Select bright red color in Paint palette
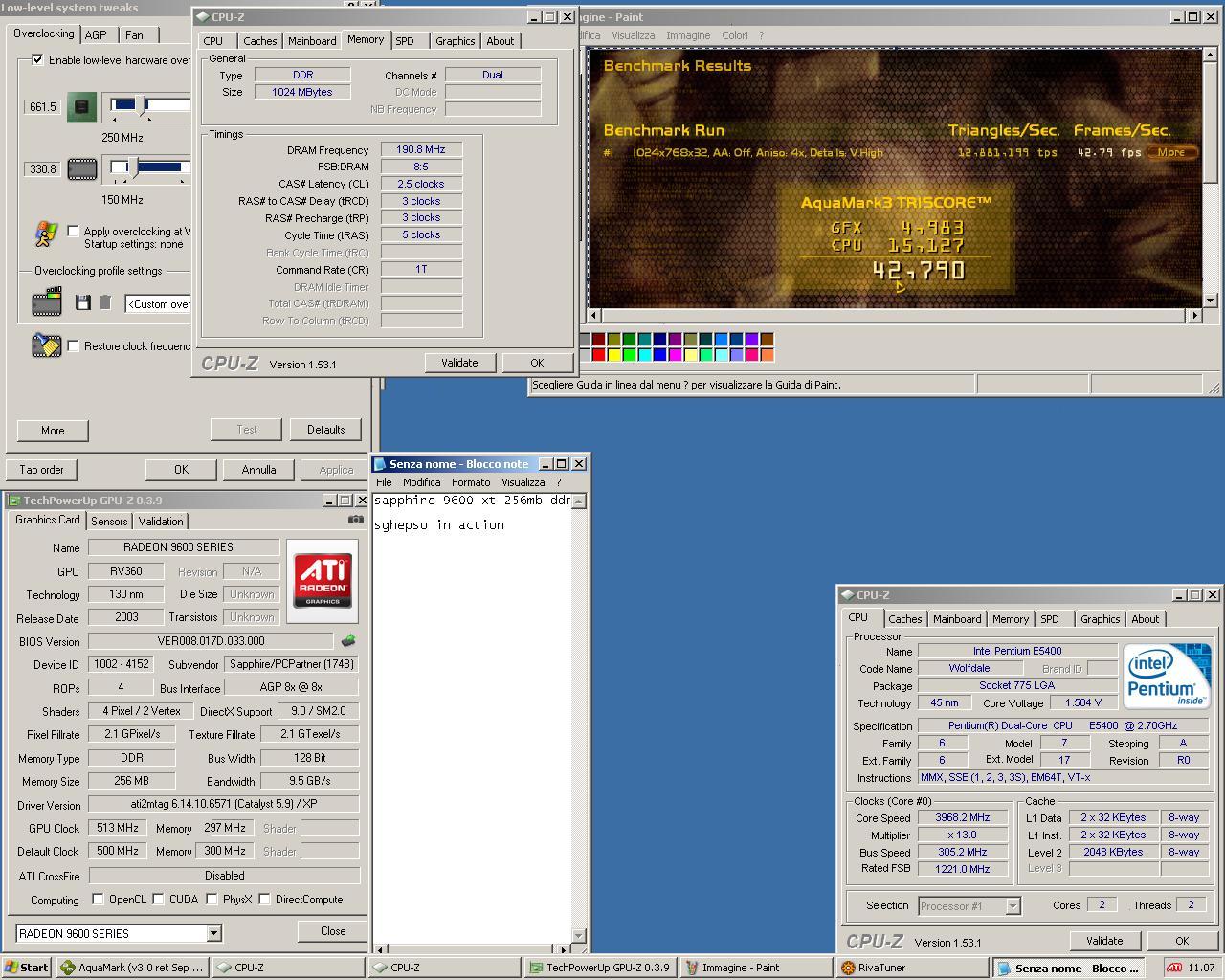 click(x=598, y=355)
